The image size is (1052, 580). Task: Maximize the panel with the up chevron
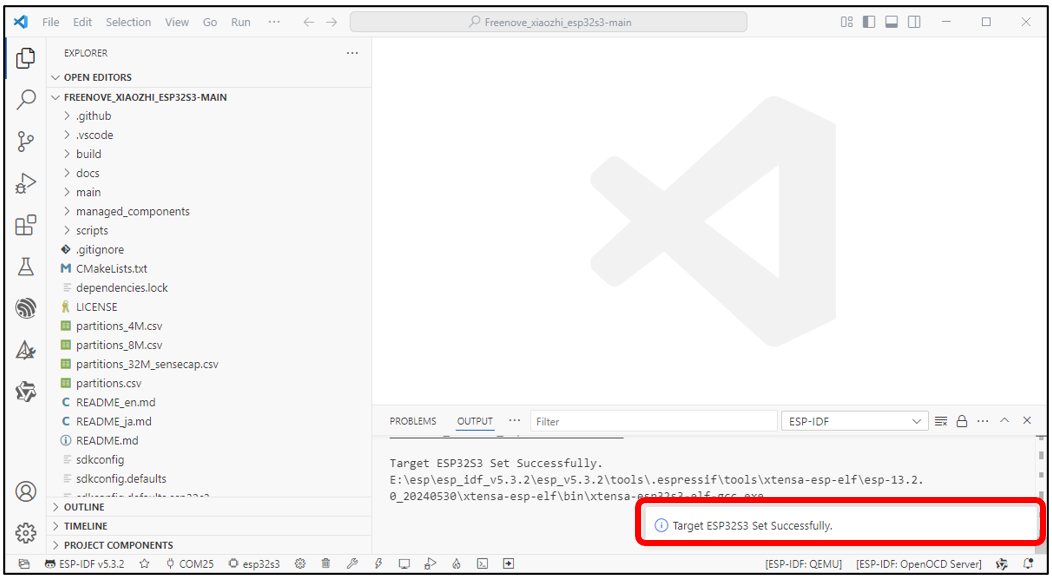pos(1004,420)
